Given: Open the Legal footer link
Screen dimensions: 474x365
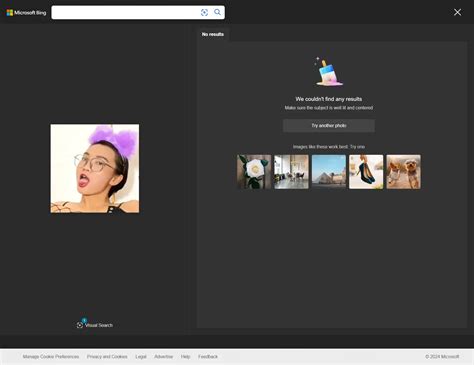Looking at the screenshot, I should click(141, 357).
